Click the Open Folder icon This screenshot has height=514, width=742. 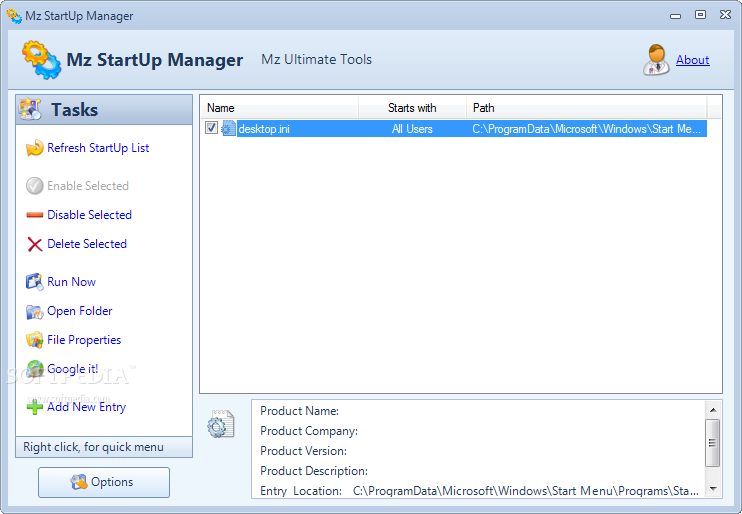tap(35, 311)
